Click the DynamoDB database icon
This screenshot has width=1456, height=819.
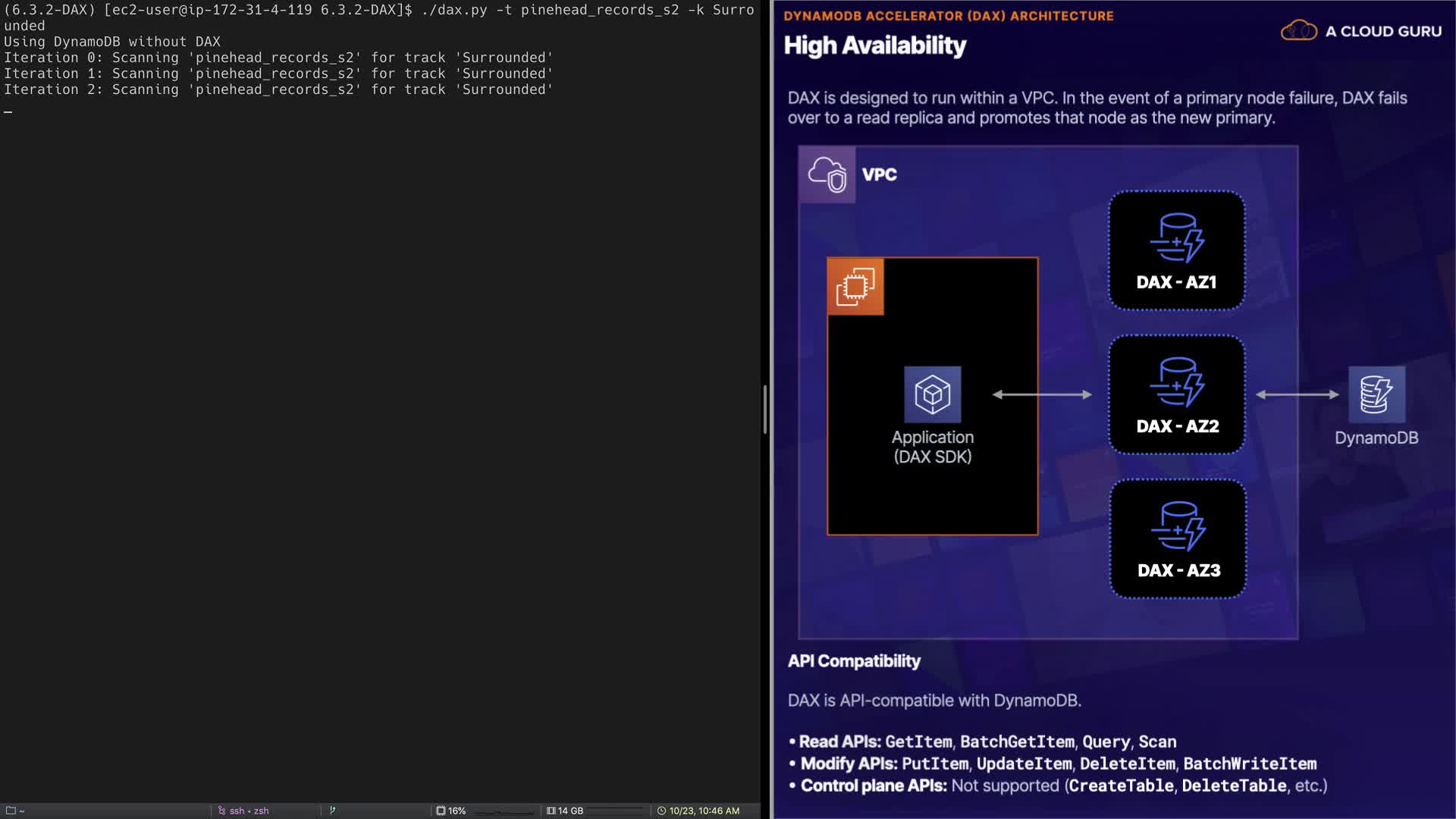(x=1376, y=394)
